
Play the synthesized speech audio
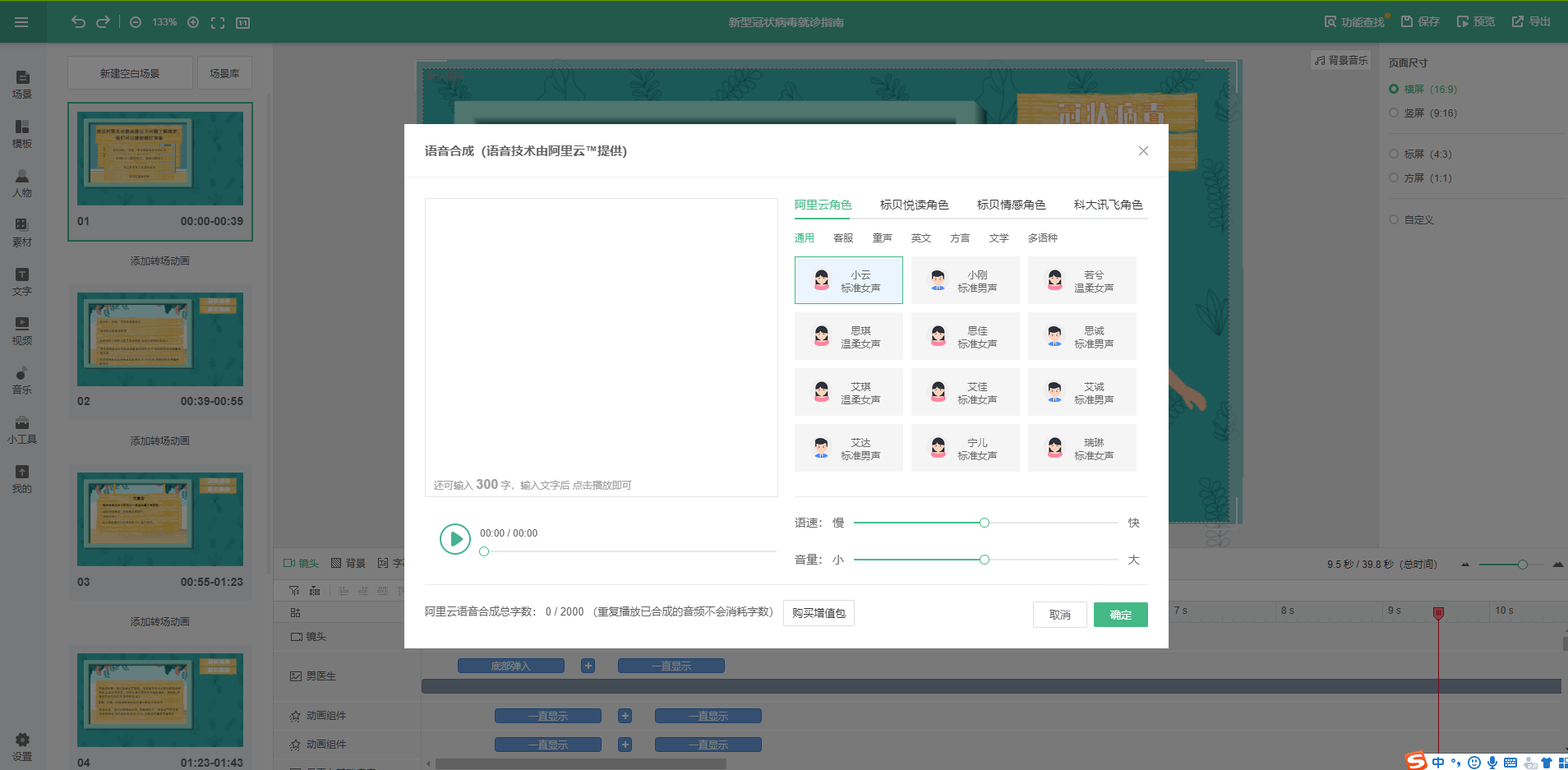(x=455, y=539)
